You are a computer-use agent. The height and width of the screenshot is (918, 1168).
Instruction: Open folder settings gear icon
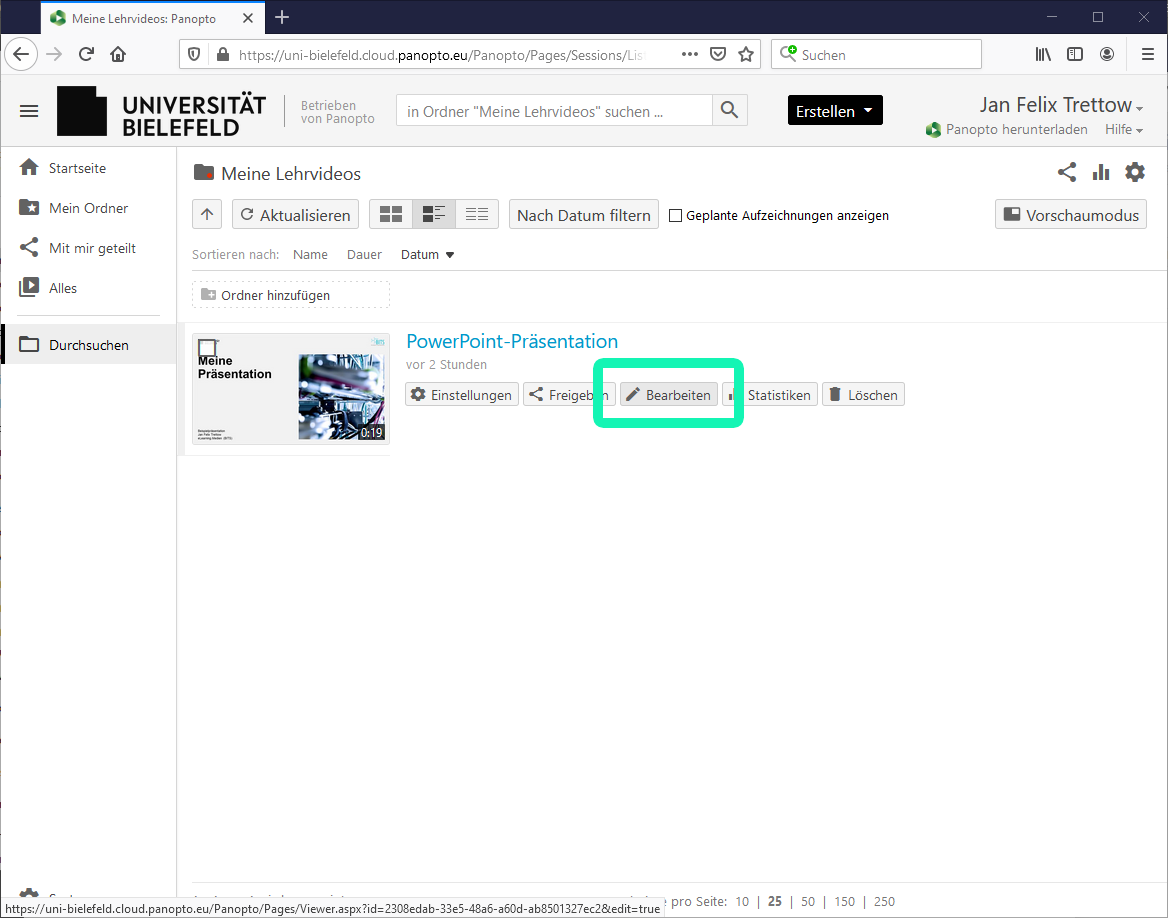coord(1135,173)
